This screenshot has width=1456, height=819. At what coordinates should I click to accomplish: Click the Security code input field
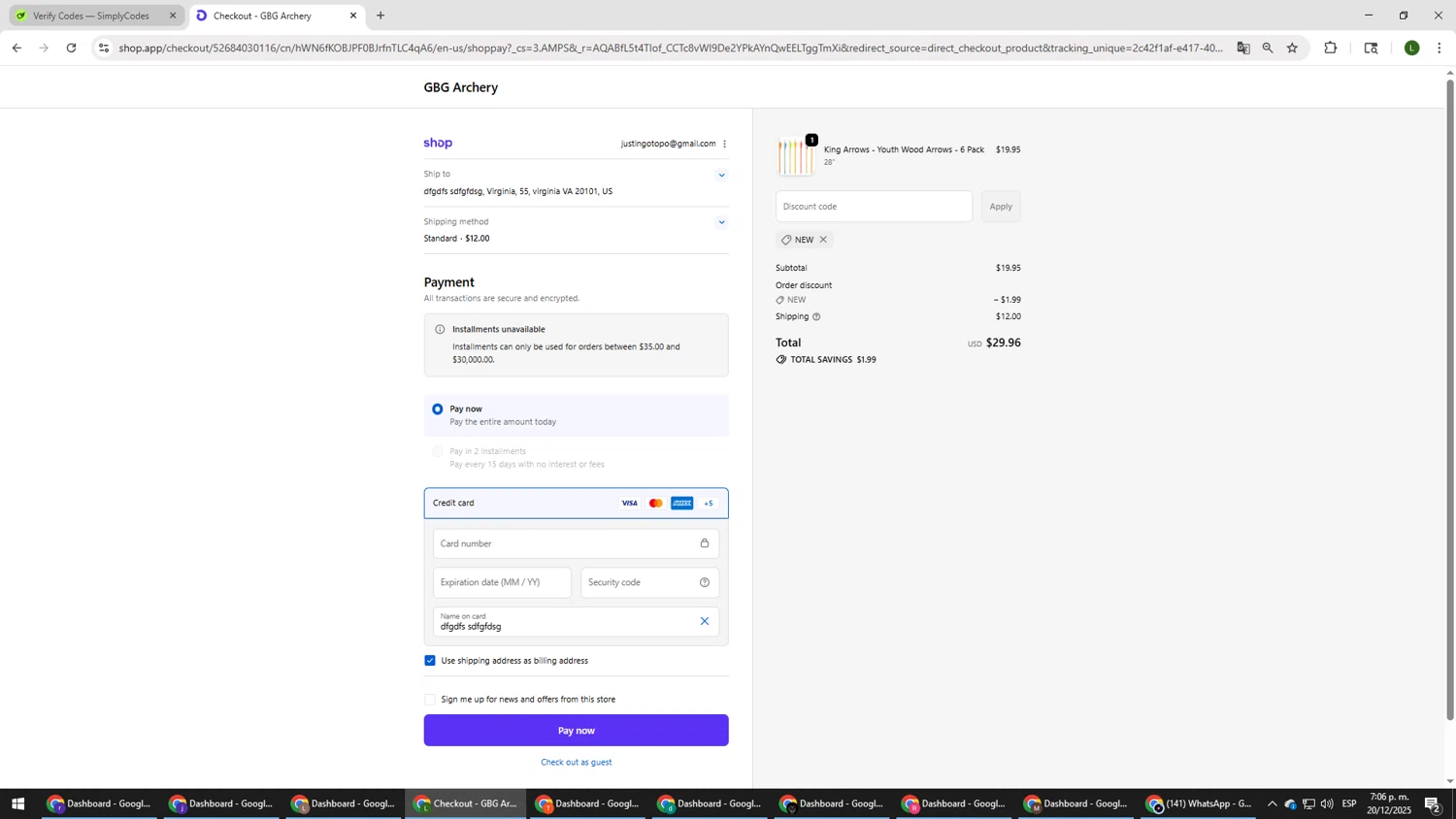(650, 582)
